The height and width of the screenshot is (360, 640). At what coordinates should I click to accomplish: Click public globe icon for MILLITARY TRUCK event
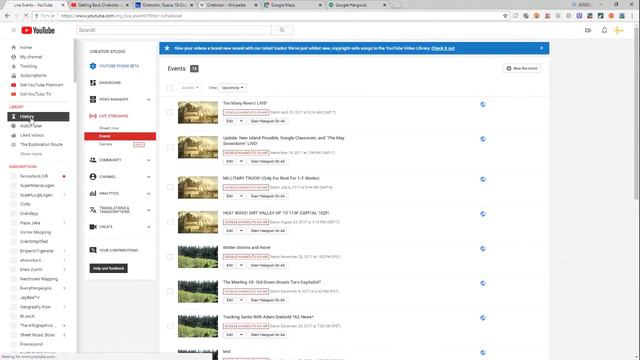pyautogui.click(x=483, y=179)
